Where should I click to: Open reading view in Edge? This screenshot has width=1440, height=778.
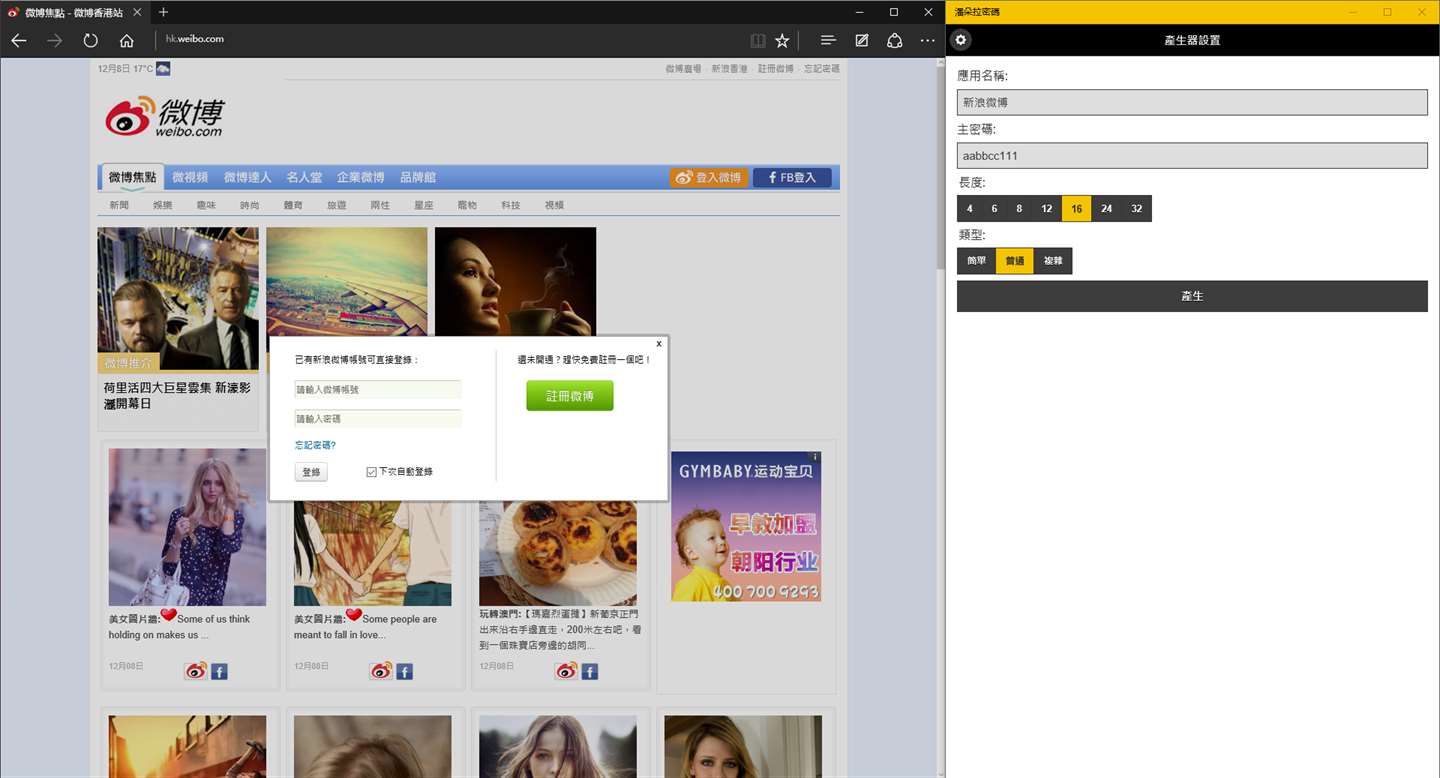tap(758, 40)
